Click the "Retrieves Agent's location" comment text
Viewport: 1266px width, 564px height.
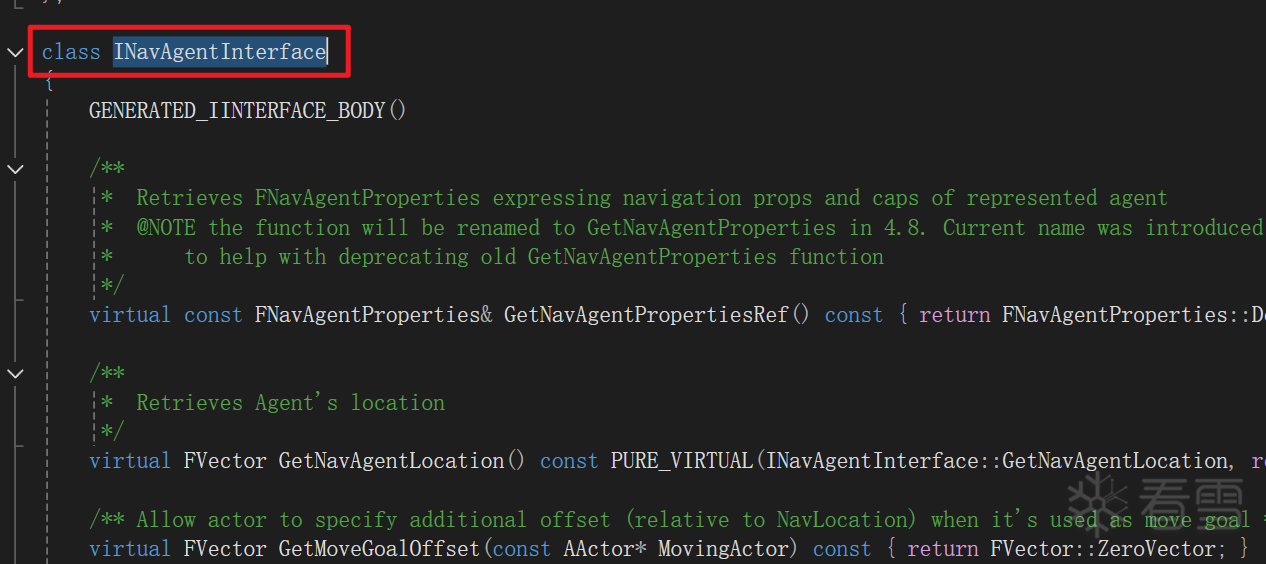(x=290, y=403)
